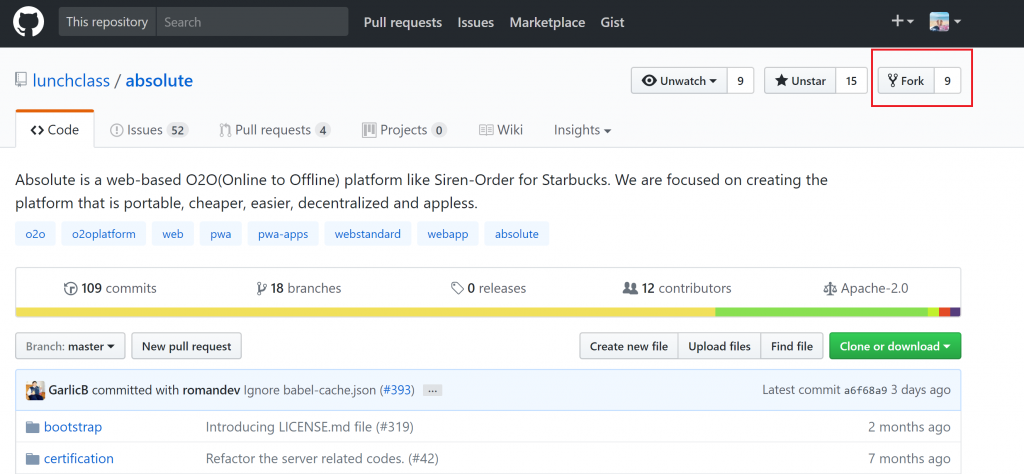The height and width of the screenshot is (474, 1024).
Task: Open Gist in top navigation
Action: [613, 22]
